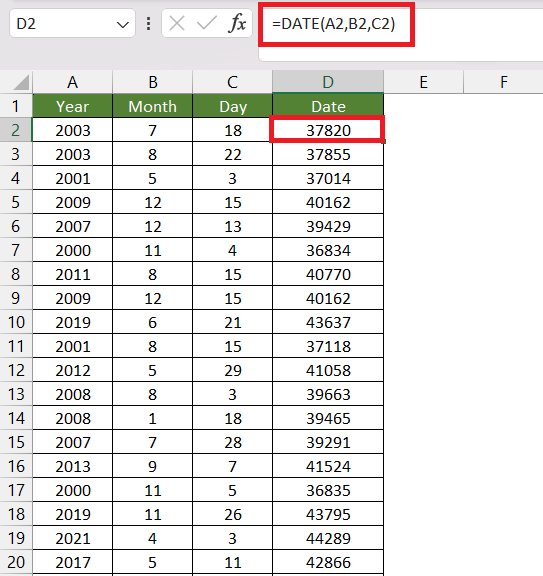Expand the Name Box dropdown arrow
543x576 pixels.
pos(122,25)
